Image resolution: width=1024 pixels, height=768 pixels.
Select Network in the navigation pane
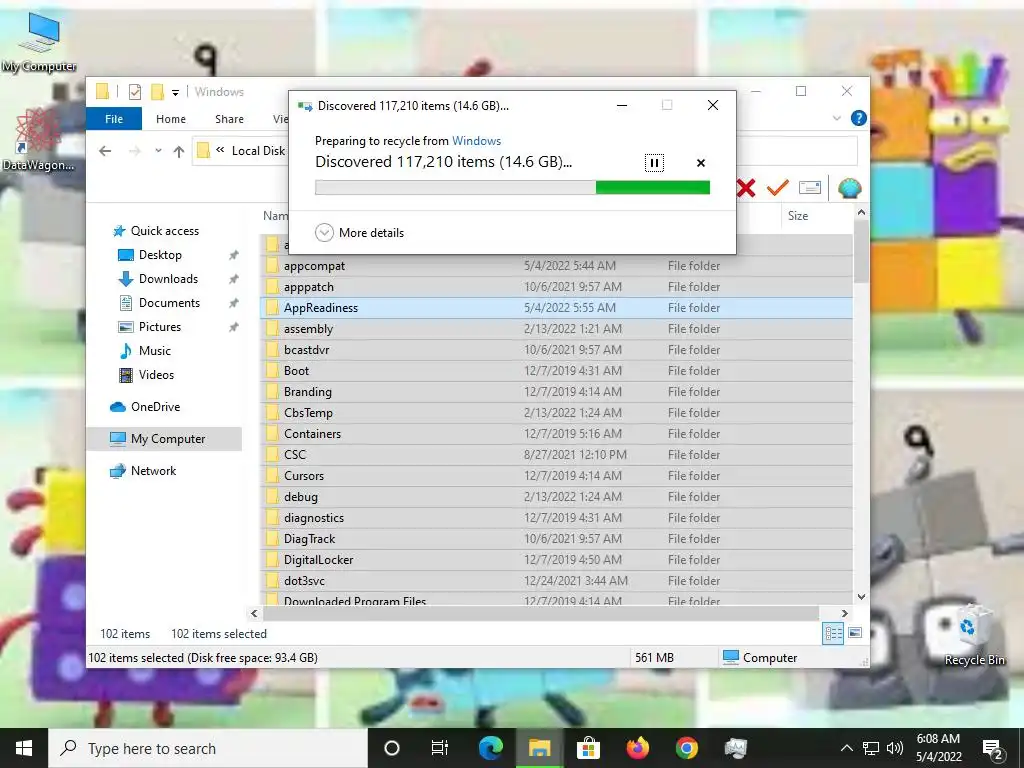153,471
